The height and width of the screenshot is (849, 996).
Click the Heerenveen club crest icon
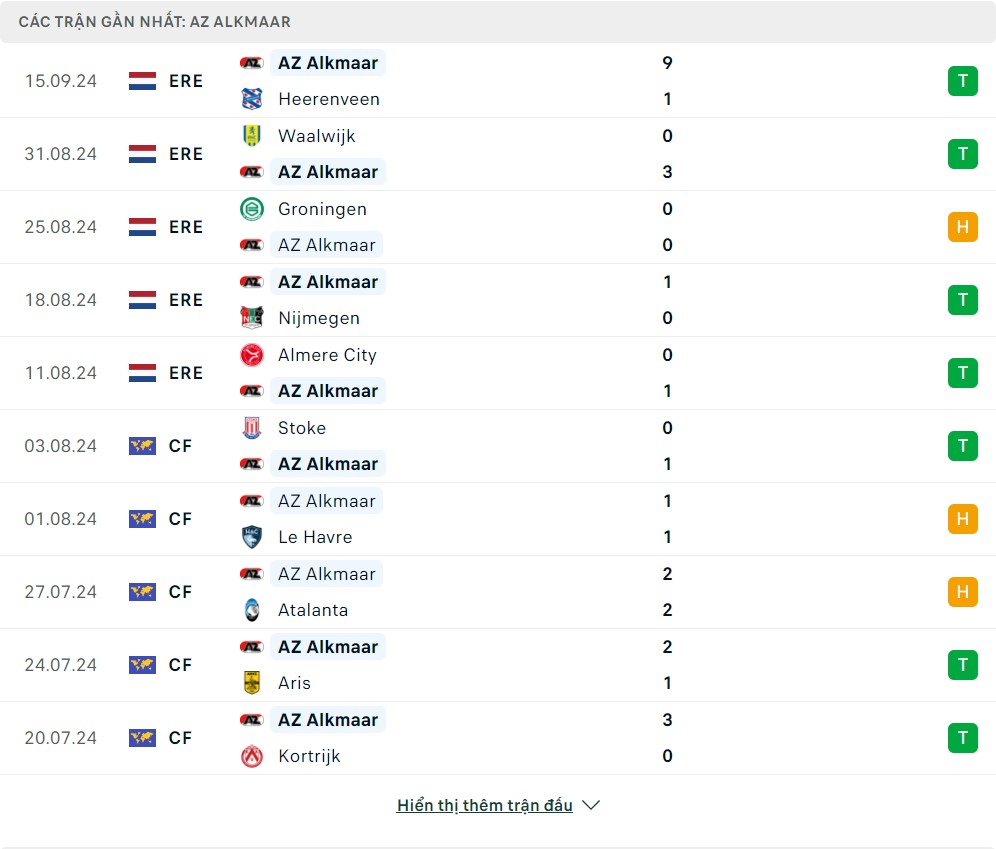(x=251, y=99)
